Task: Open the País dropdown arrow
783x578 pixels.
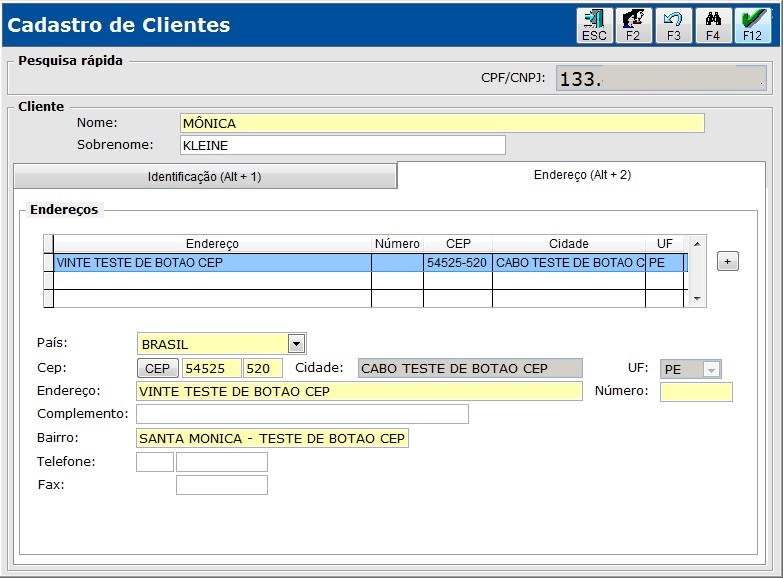Action: (297, 344)
